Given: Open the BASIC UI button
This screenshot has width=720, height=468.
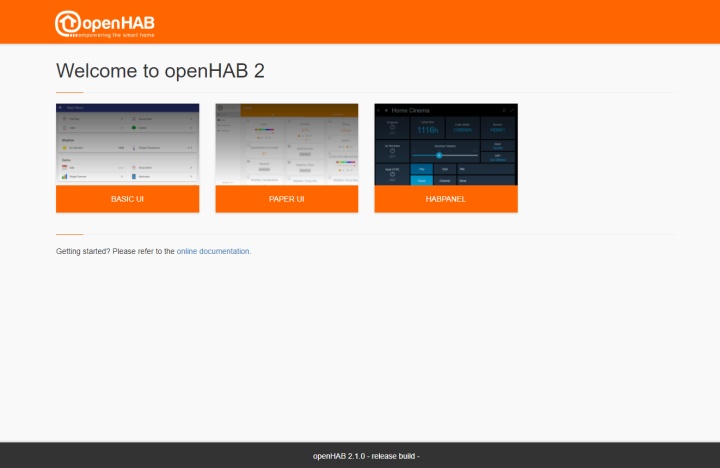Looking at the screenshot, I should 128,199.
